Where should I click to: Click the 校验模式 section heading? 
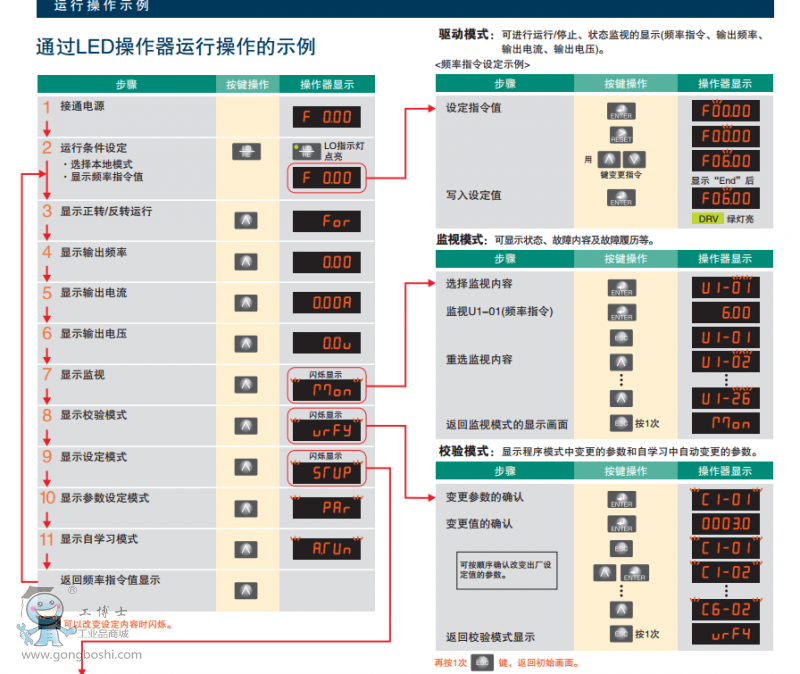pos(465,451)
